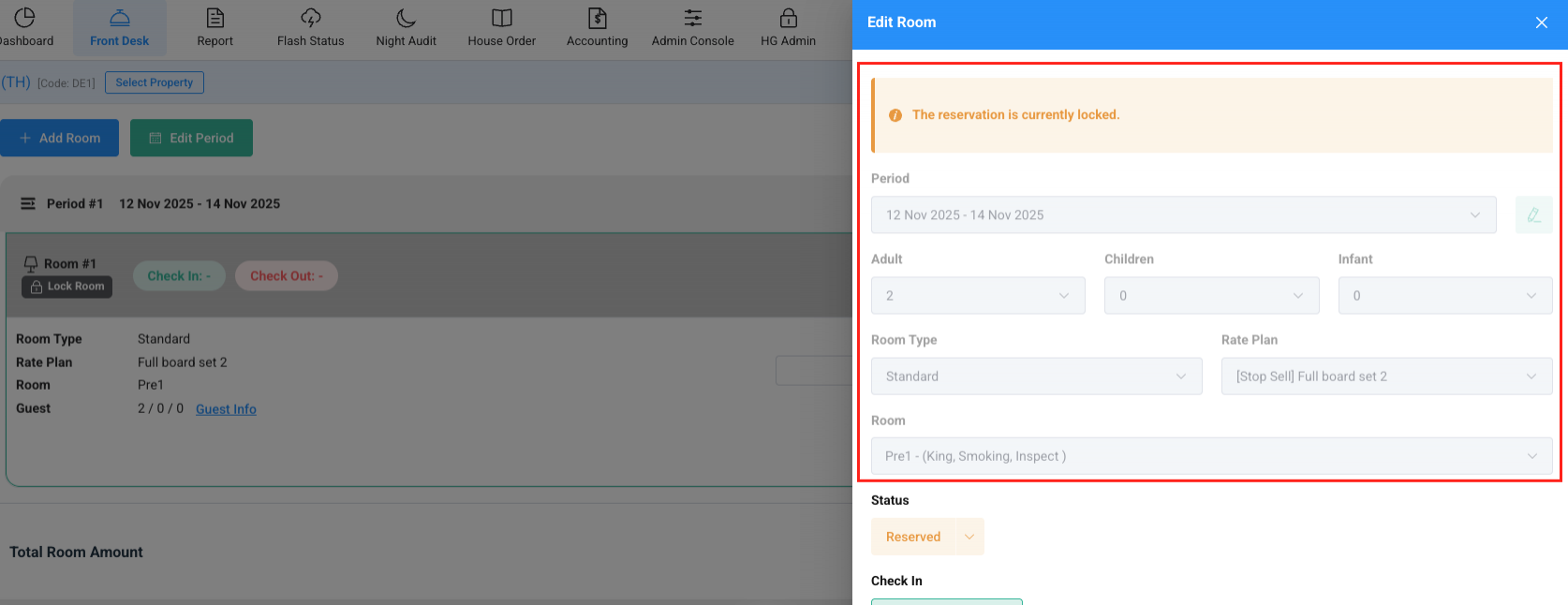Open House Order book icon
This screenshot has width=1568, height=605.
coord(502,18)
